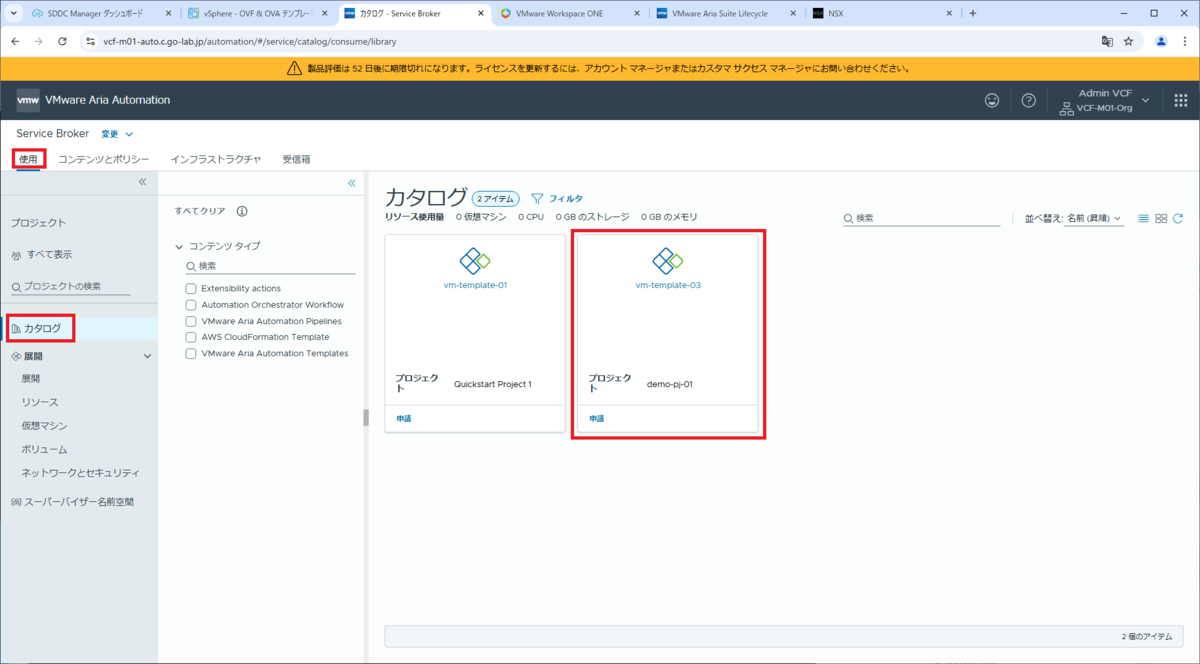Open the vm-template-03 title link
This screenshot has width=1200, height=664.
[x=668, y=285]
